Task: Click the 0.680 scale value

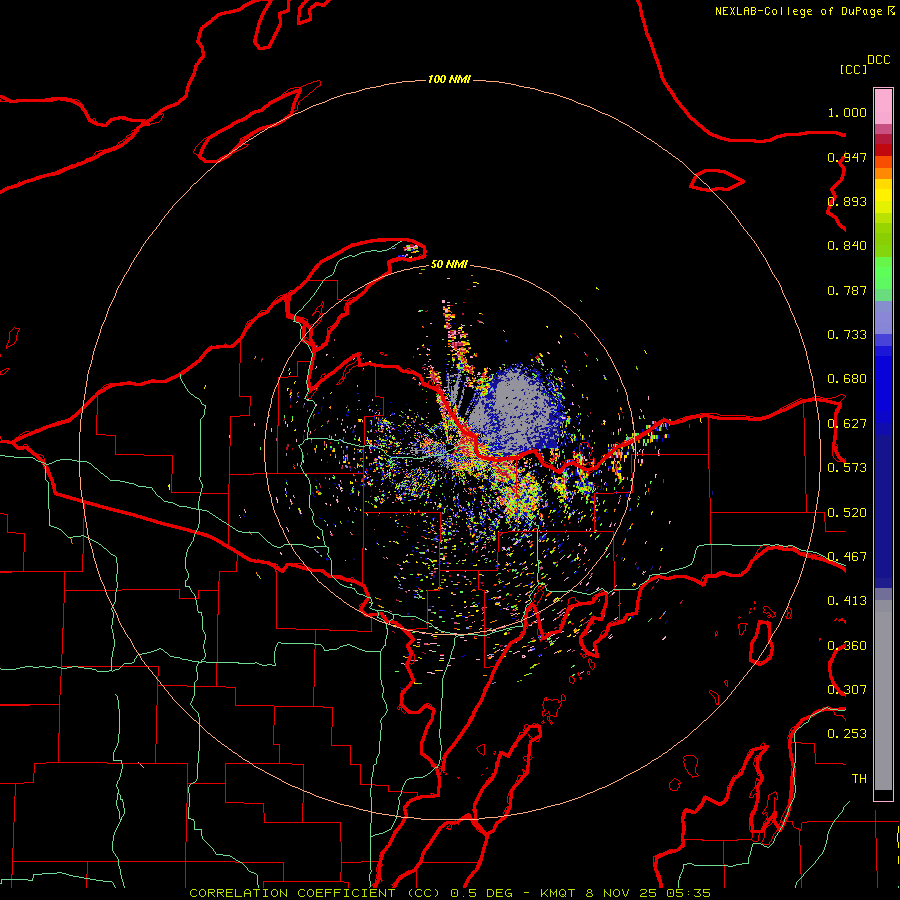Action: coord(847,379)
